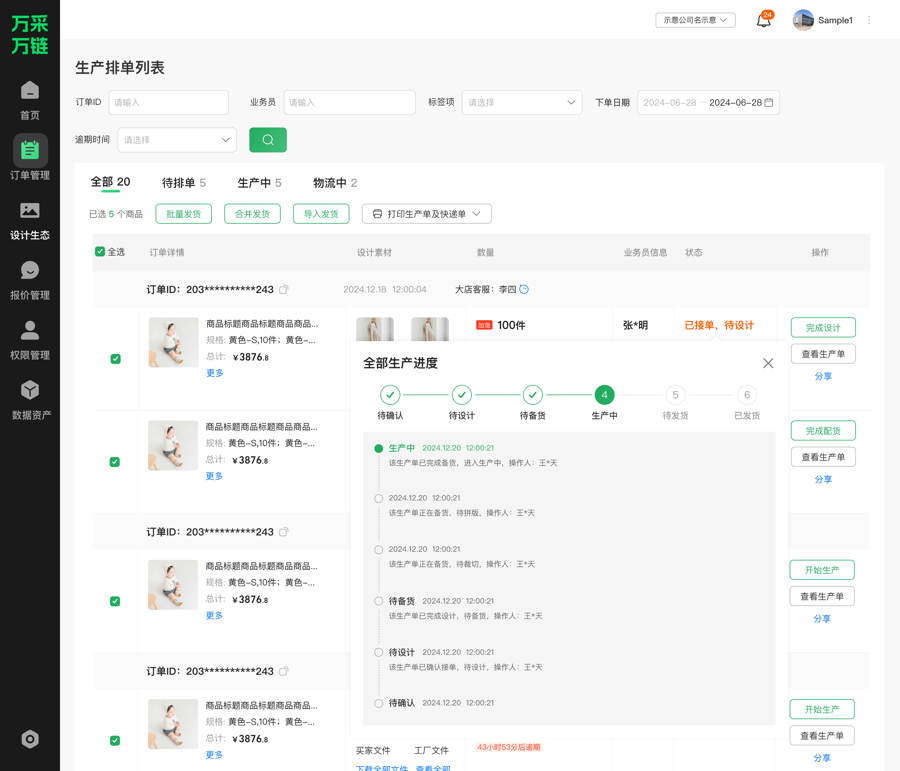Screen dimensions: 900x771
Task: Click the 批量发货 button
Action: tap(183, 214)
